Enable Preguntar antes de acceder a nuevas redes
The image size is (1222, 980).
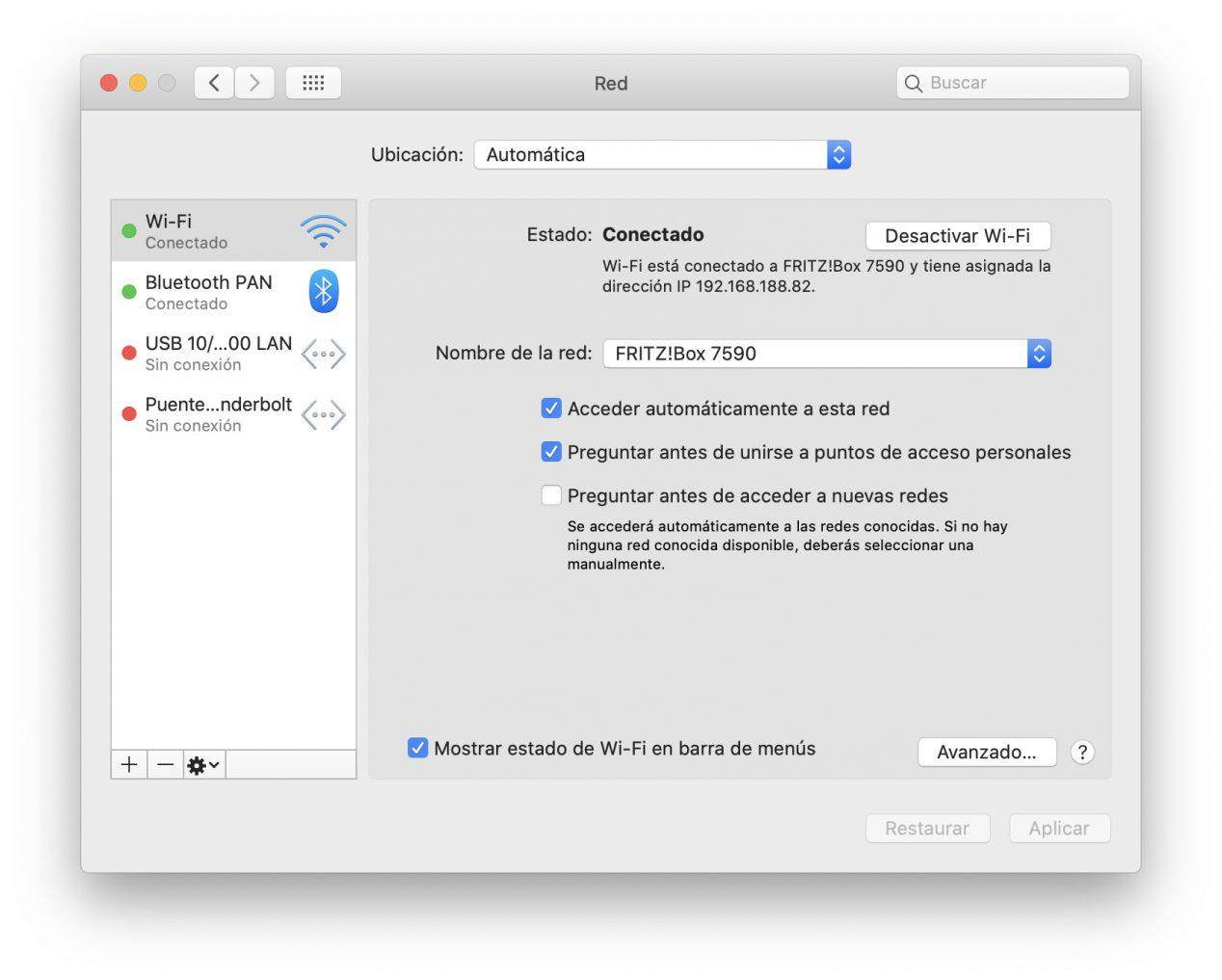[551, 495]
